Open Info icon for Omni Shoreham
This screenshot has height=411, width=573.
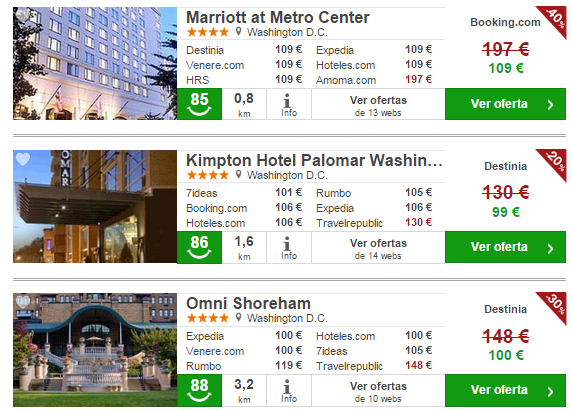(x=289, y=391)
